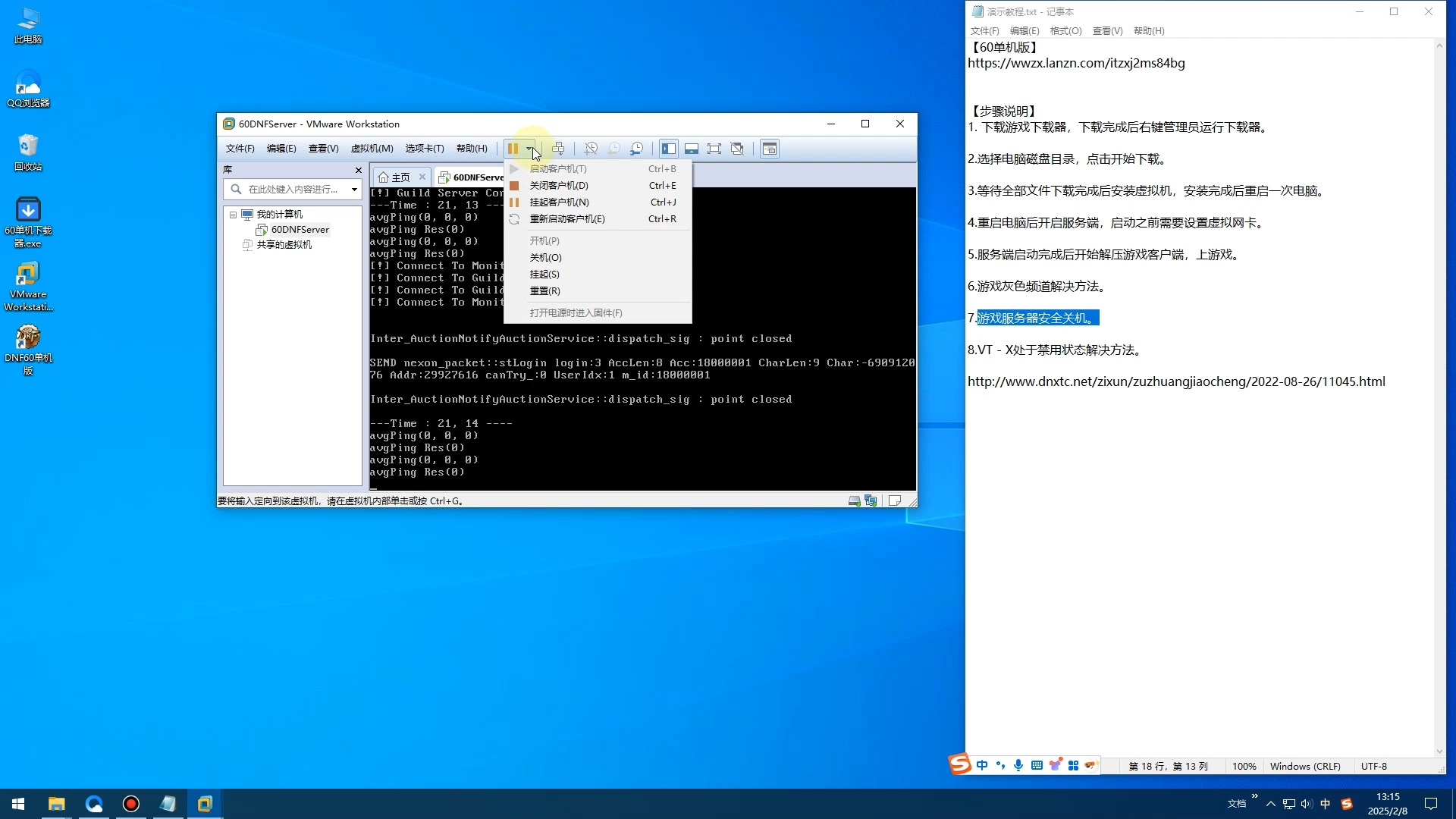Click the take snapshot toolbar icon

591,149
